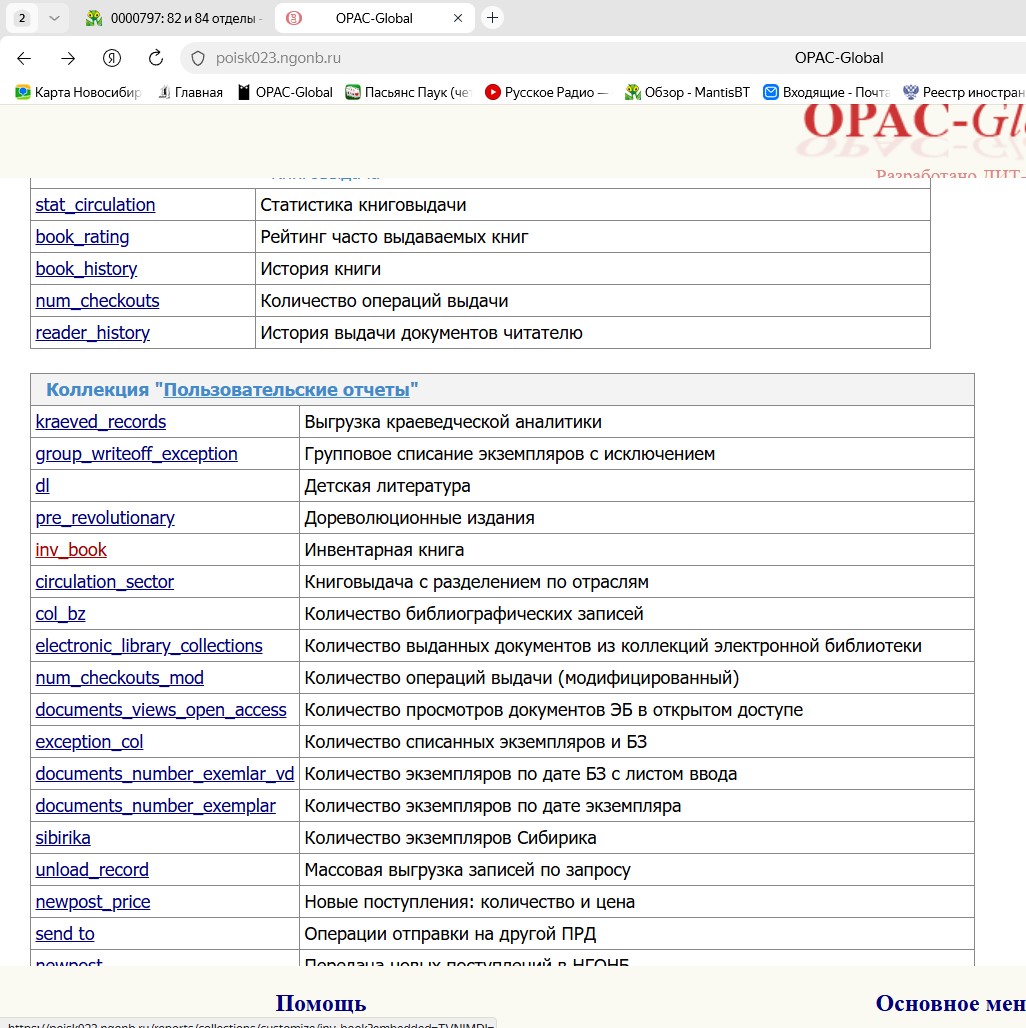The image size is (1026, 1028).
Task: Click the 'Дореволюционные издания' description cell
Action: pyautogui.click(x=637, y=518)
